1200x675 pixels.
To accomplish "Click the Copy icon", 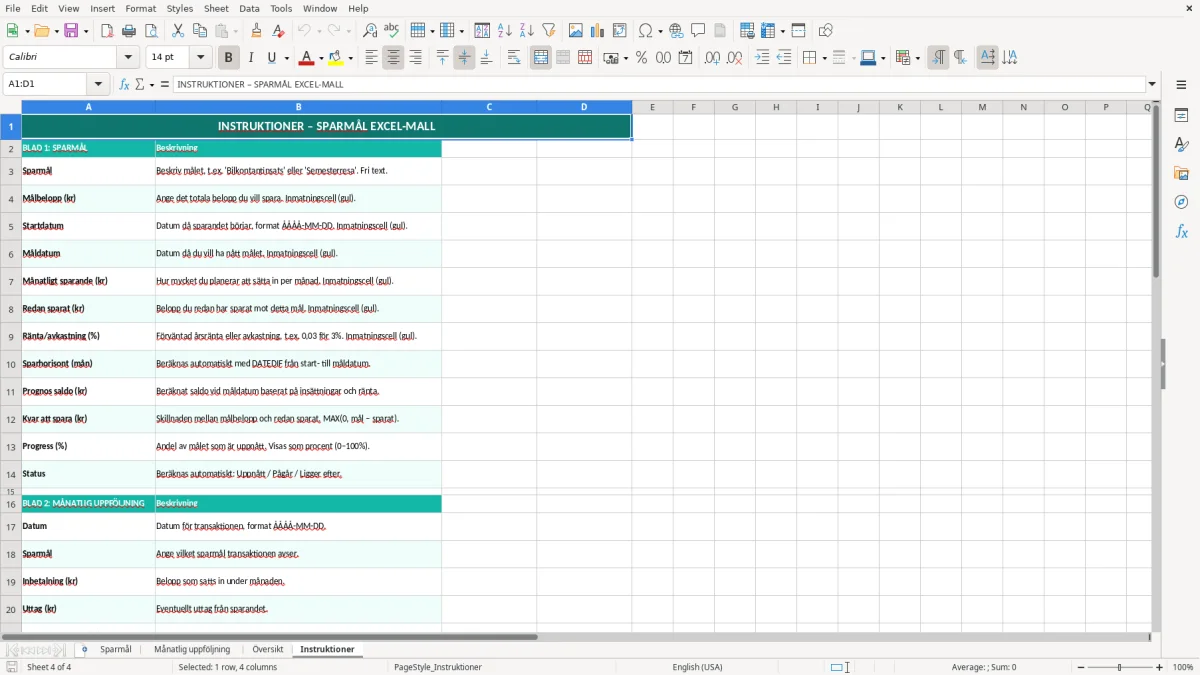I will [200, 31].
